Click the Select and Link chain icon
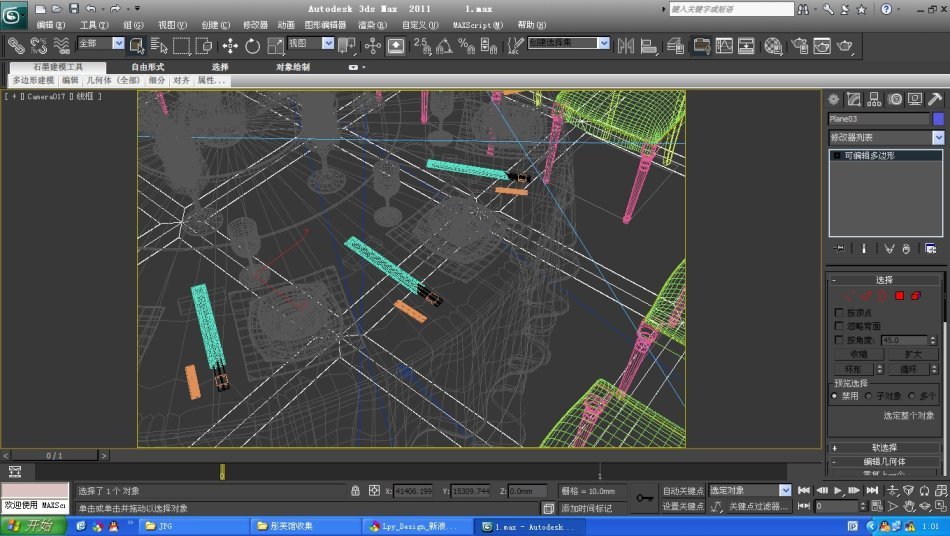 (16, 45)
